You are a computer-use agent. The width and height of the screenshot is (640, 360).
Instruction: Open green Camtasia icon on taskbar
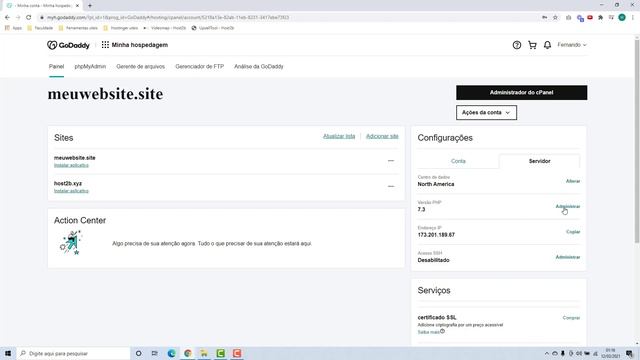click(220, 353)
